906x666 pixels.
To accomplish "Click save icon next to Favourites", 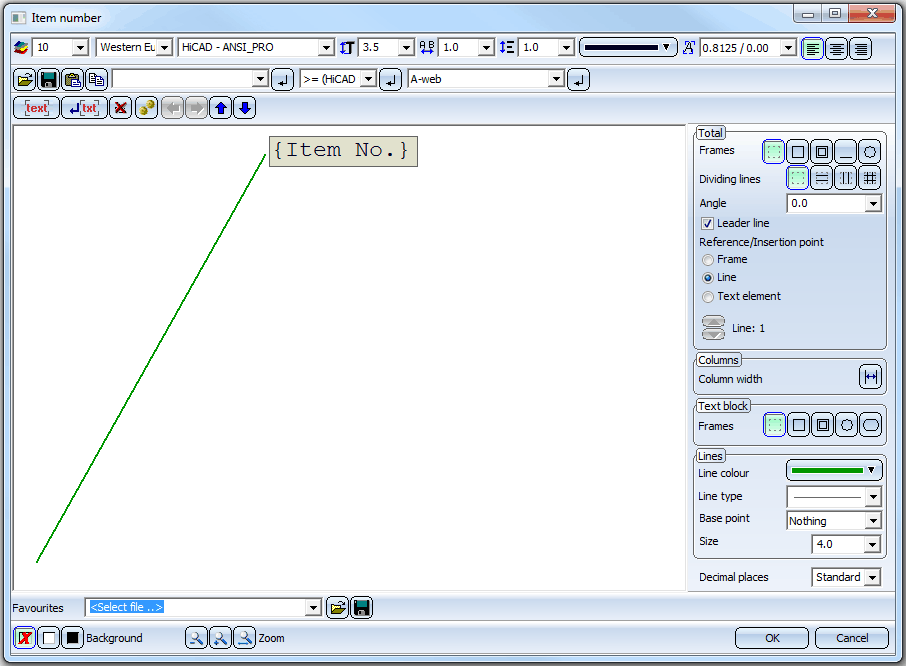I will (361, 607).
